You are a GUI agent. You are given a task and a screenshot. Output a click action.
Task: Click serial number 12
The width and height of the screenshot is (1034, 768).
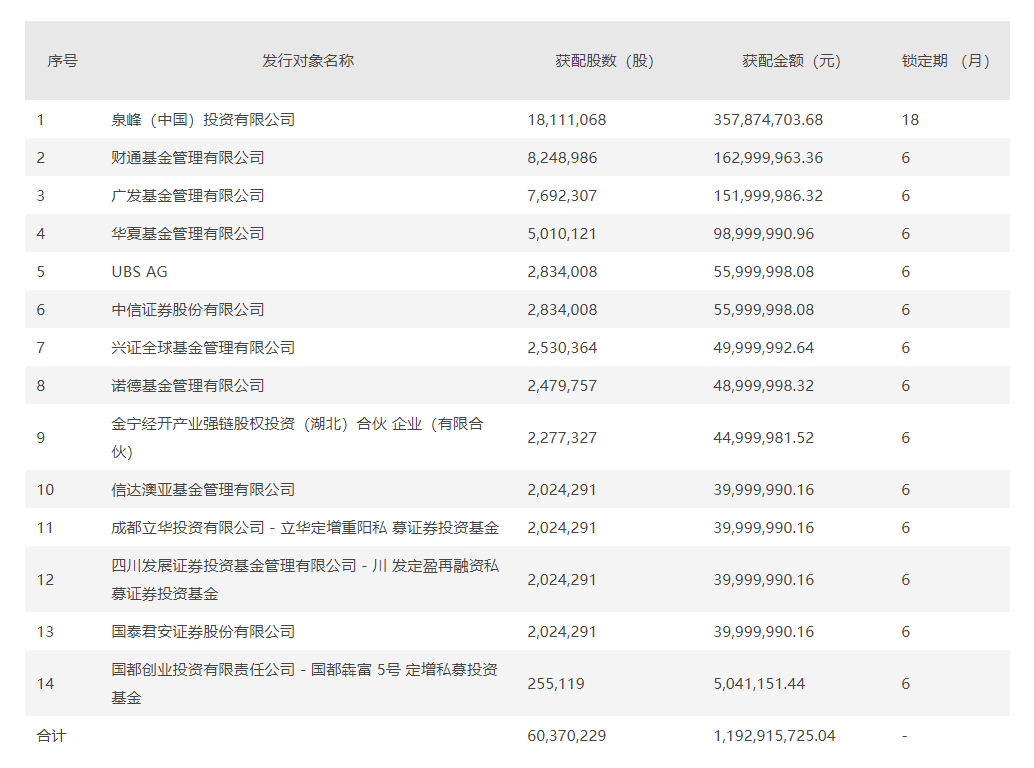pyautogui.click(x=45, y=579)
